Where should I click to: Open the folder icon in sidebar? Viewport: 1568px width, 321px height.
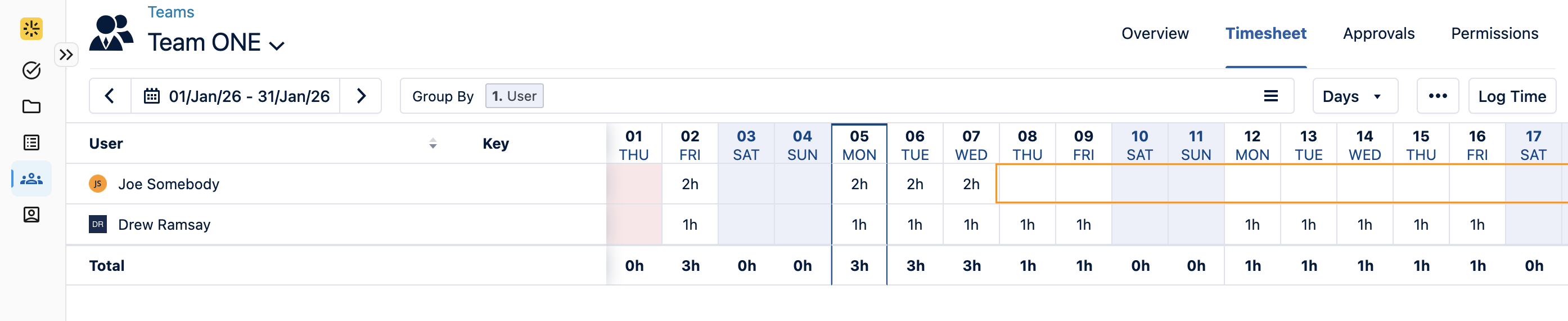[x=31, y=106]
